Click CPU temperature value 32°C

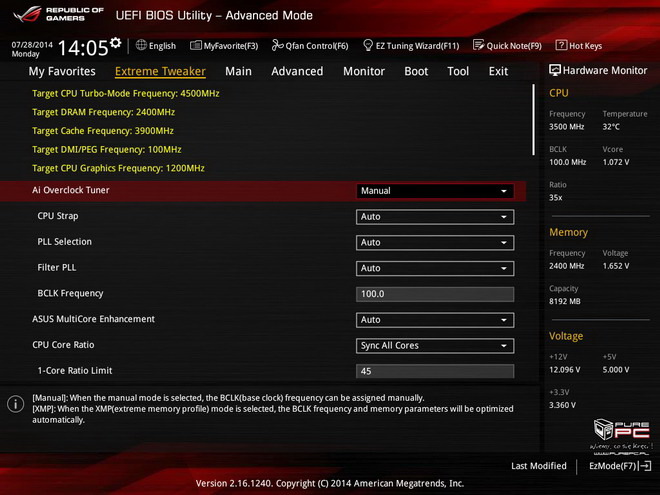[x=611, y=127]
